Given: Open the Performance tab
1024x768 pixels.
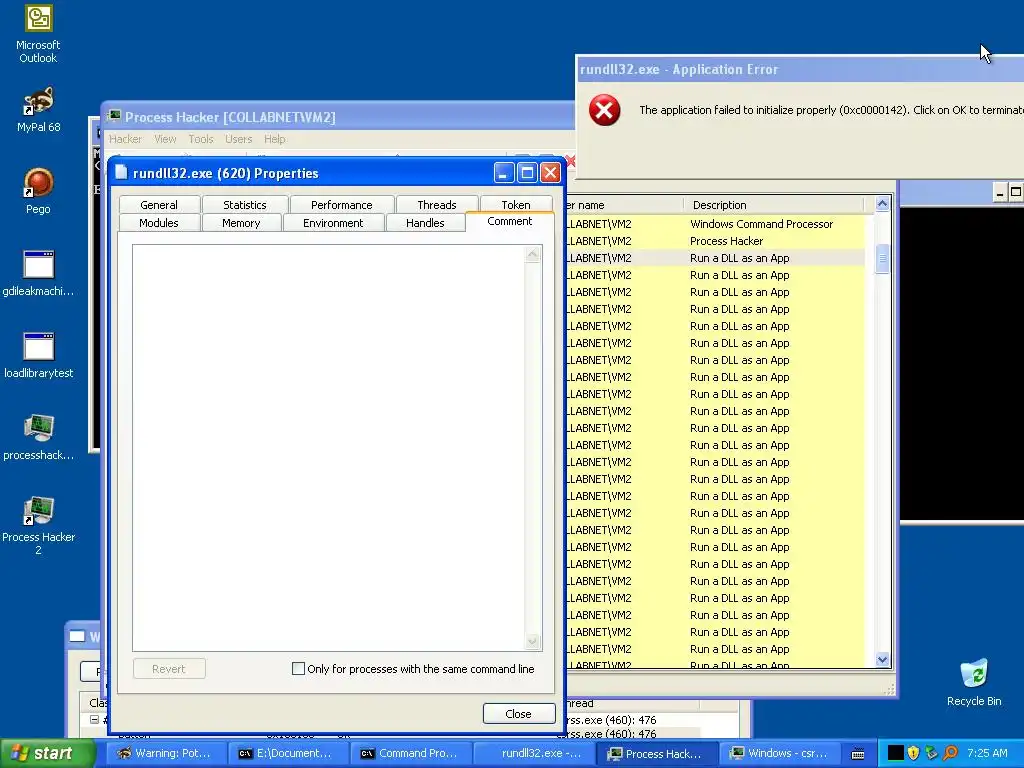Looking at the screenshot, I should pos(342,204).
